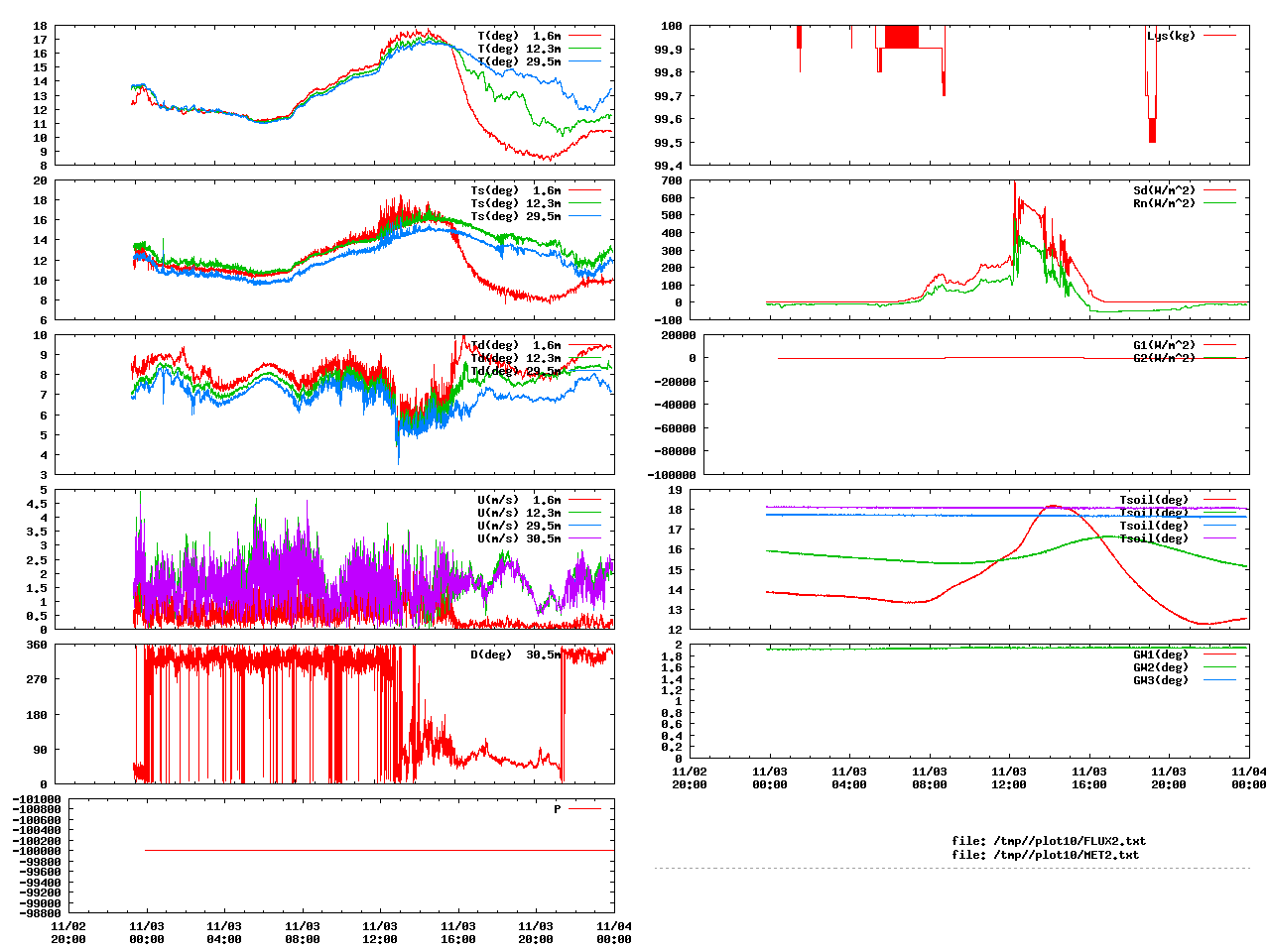The width and height of the screenshot is (1270, 952).
Task: Click purple line sample beside 'U(m/s) 30.5m'
Action: pyautogui.click(x=585, y=538)
